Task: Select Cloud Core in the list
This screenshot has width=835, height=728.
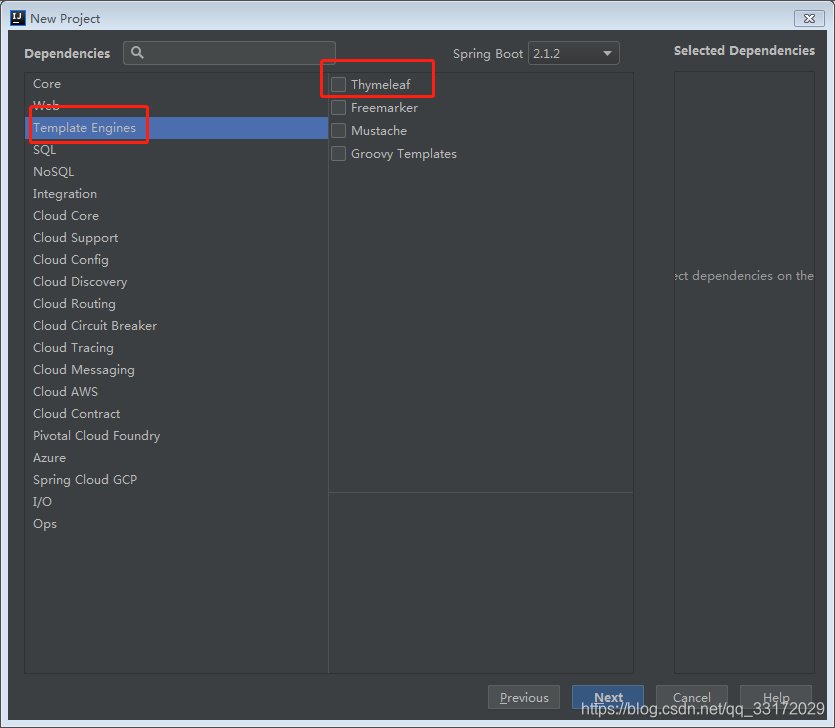Action: point(176,216)
